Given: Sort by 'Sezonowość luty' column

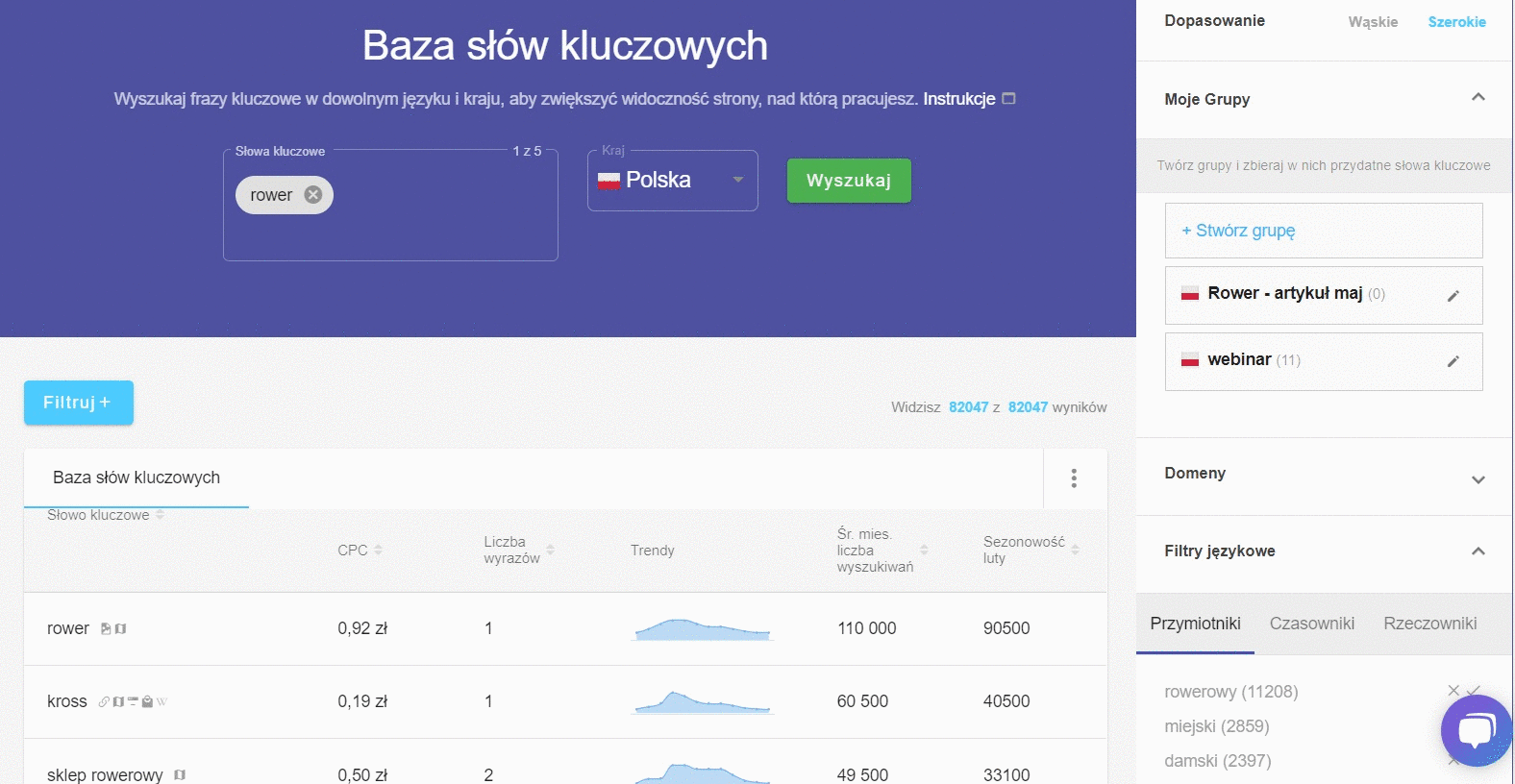Looking at the screenshot, I should (1075, 550).
